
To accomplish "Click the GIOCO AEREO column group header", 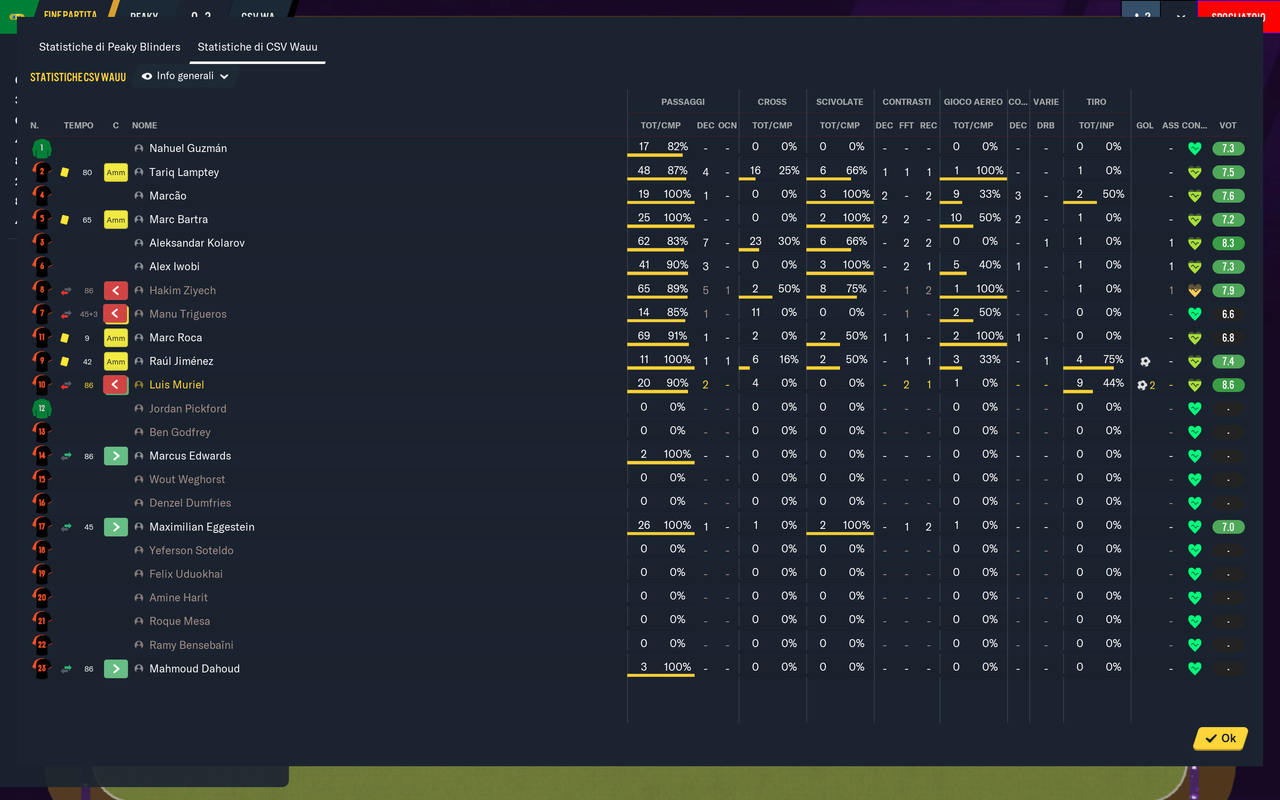I will pos(973,102).
